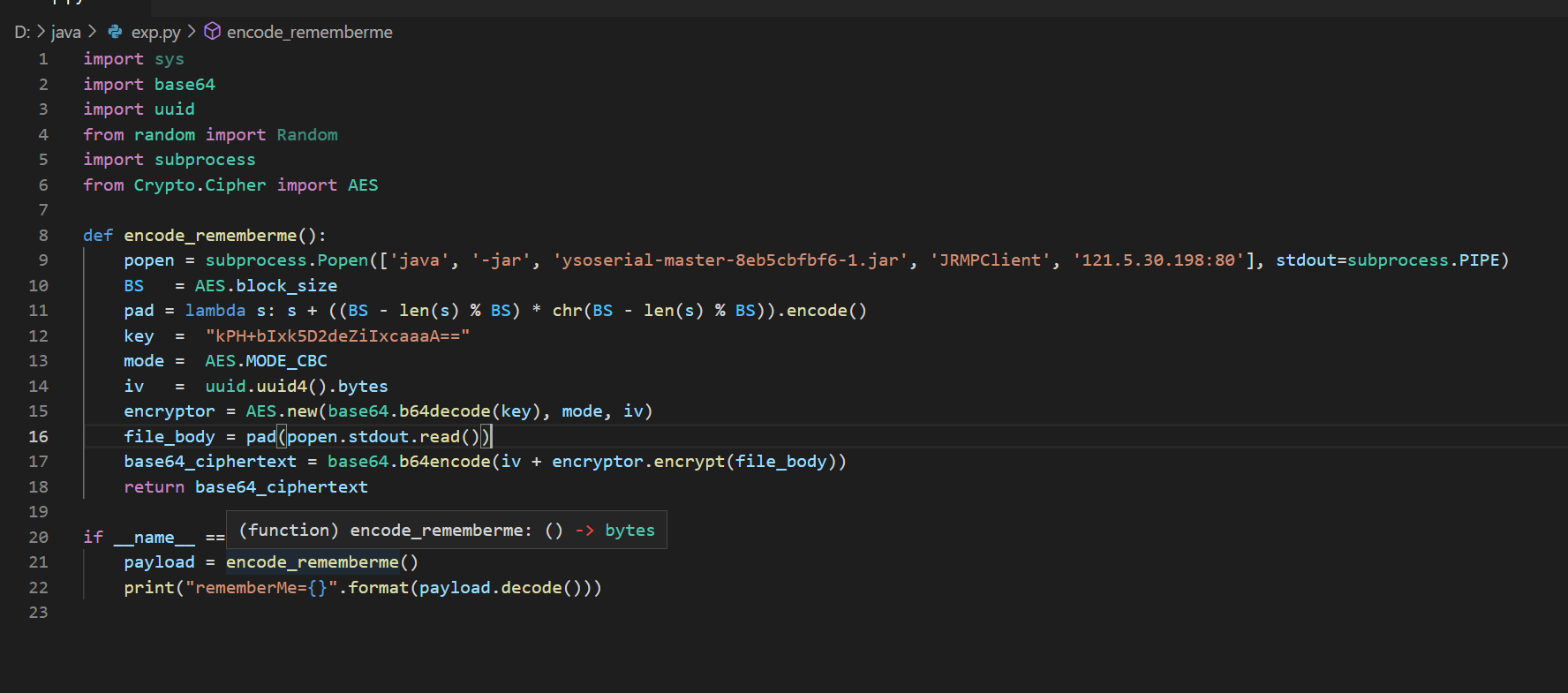
Task: Click line number 20 in gutter
Action: click(39, 538)
